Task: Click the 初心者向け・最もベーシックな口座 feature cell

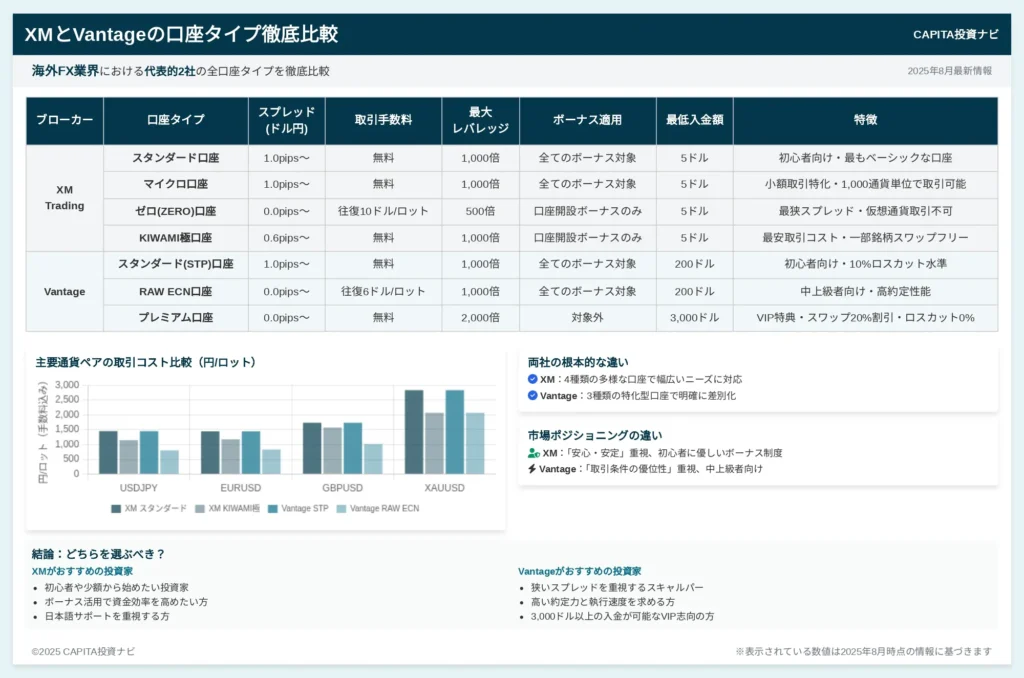Action: click(865, 158)
